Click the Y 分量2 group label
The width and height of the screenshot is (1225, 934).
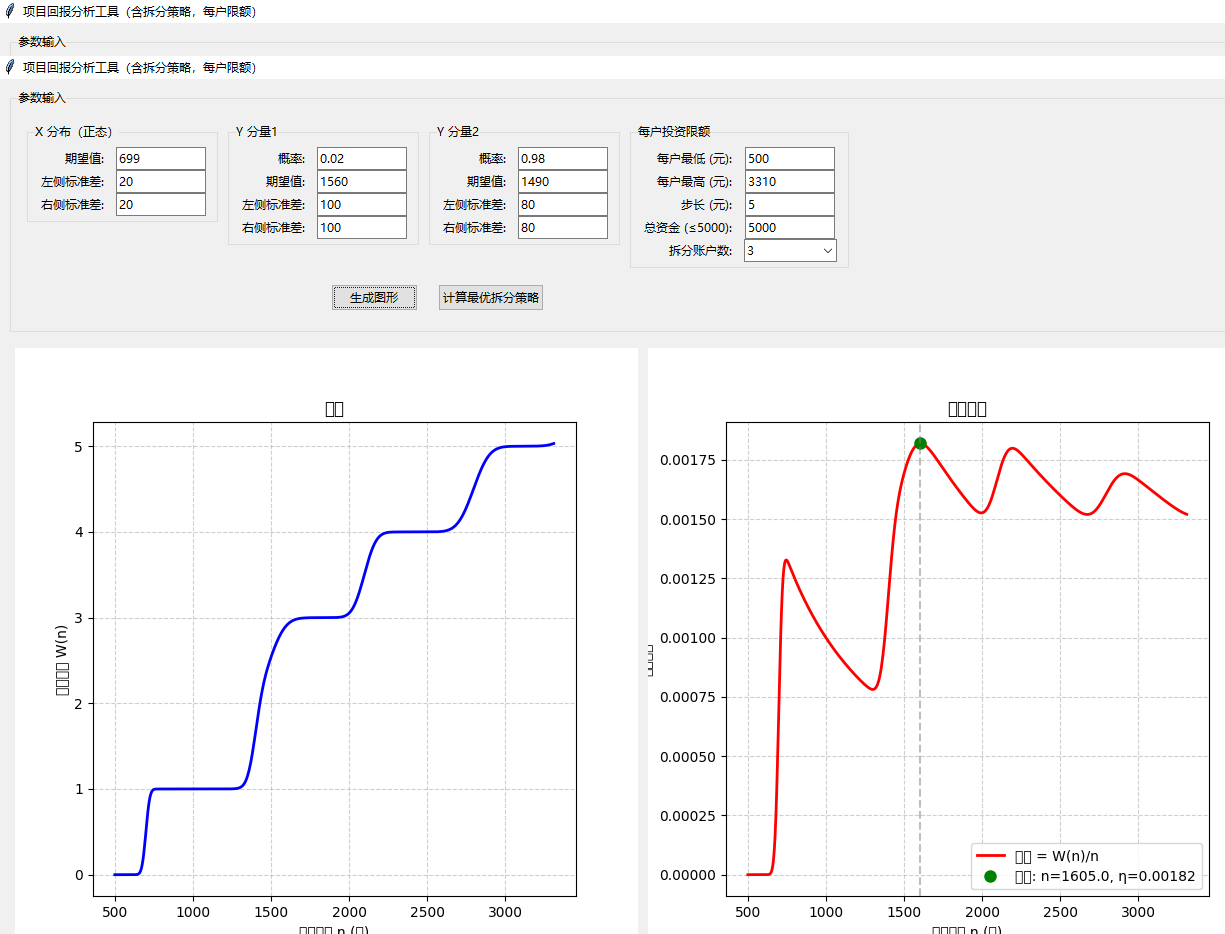click(458, 131)
